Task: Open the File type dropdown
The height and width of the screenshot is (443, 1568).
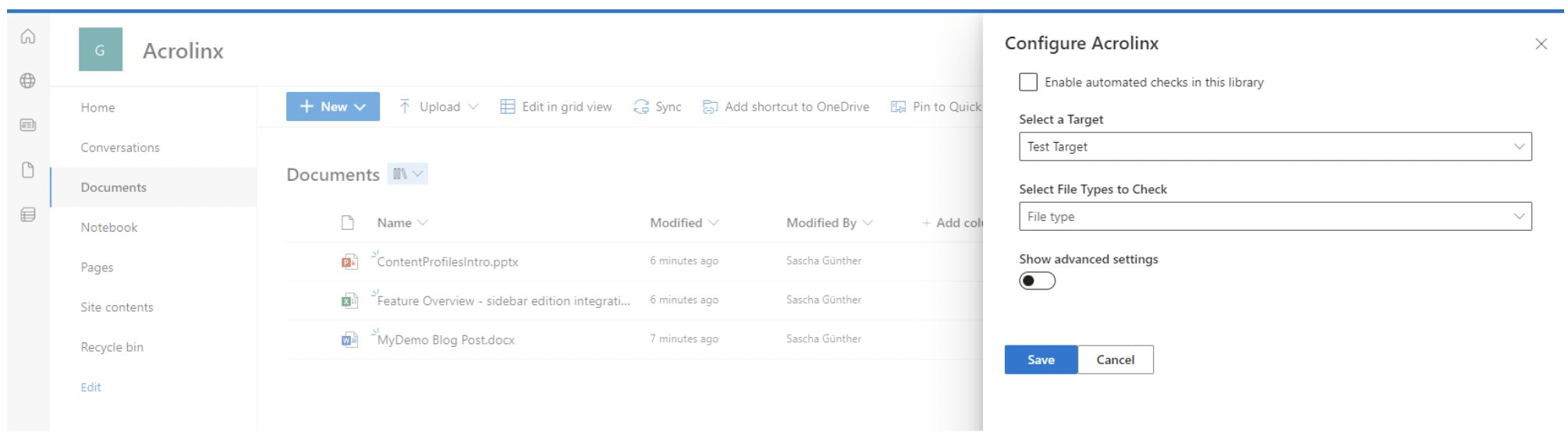Action: pos(1275,216)
